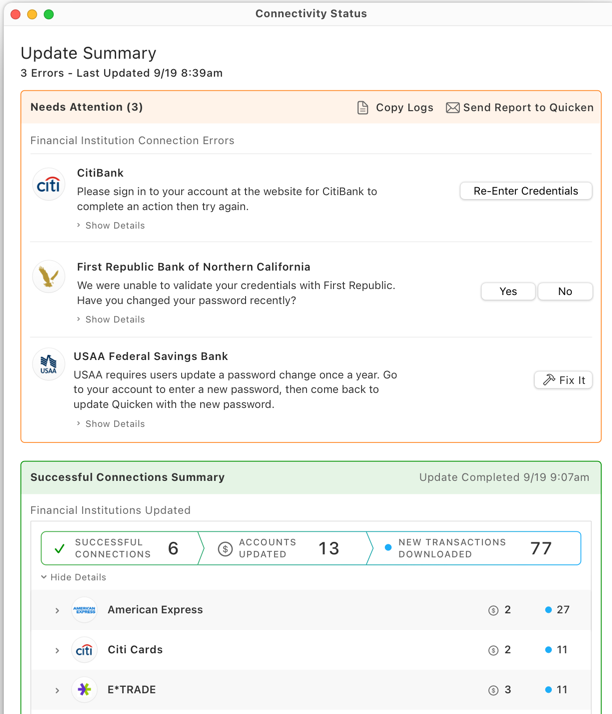Expand the American Express row chevron
The height and width of the screenshot is (714, 612).
57,611
